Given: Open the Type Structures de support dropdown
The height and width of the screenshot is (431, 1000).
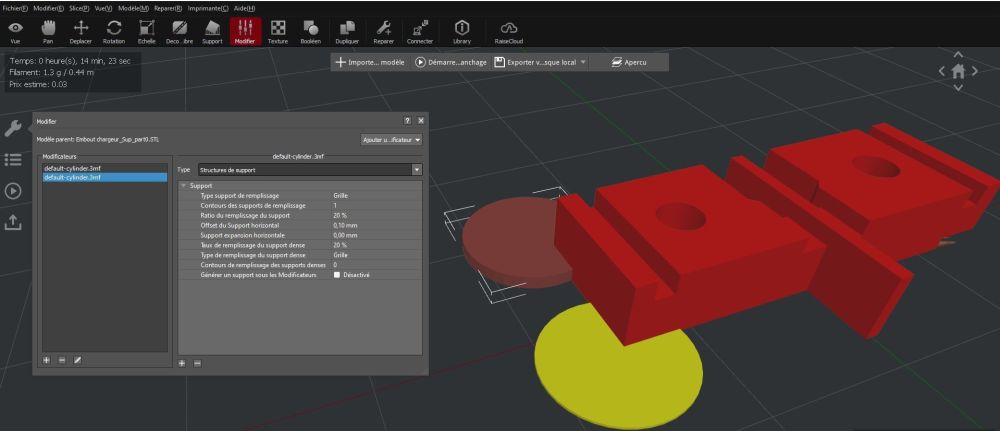Looking at the screenshot, I should [310, 170].
